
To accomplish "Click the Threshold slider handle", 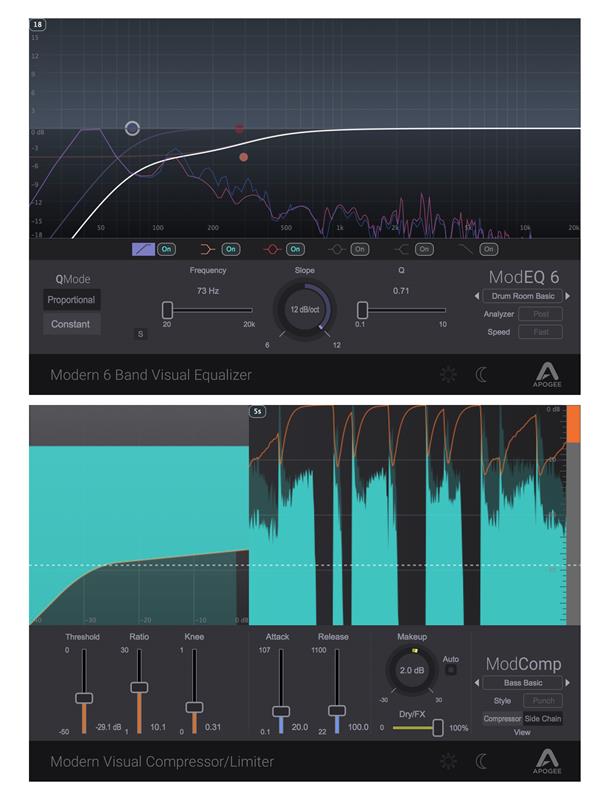I will pos(84,697).
